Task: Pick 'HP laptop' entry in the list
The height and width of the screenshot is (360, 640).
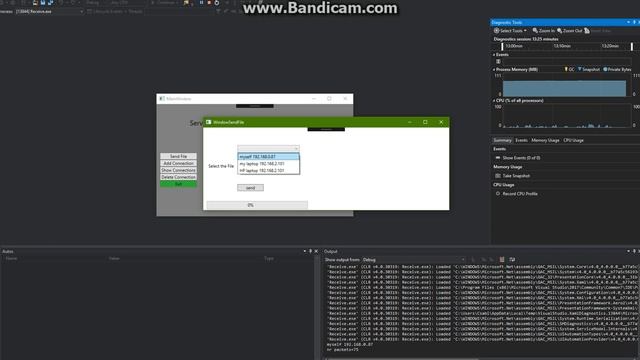Action: coord(269,170)
